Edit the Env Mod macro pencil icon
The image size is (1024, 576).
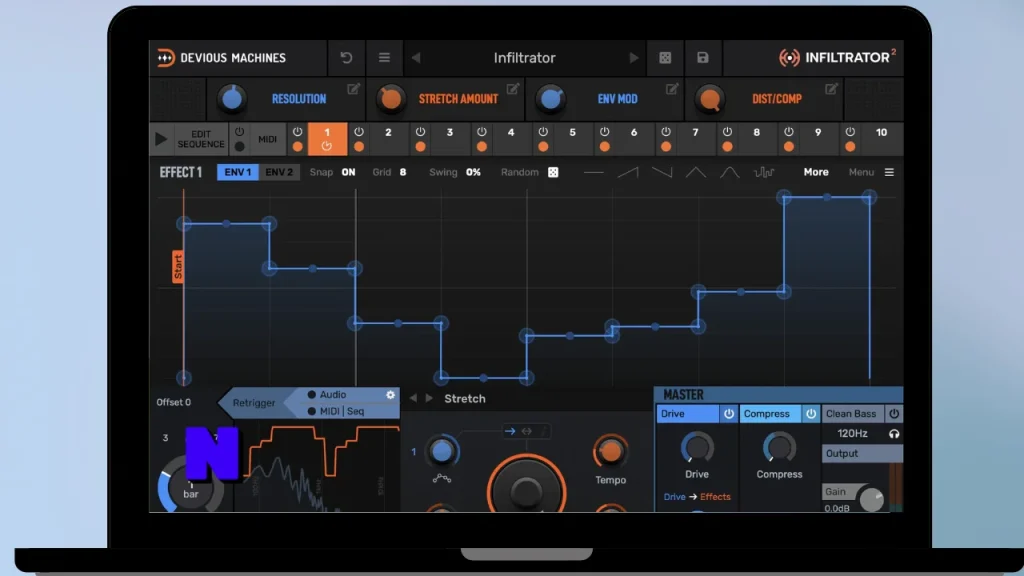(x=672, y=89)
